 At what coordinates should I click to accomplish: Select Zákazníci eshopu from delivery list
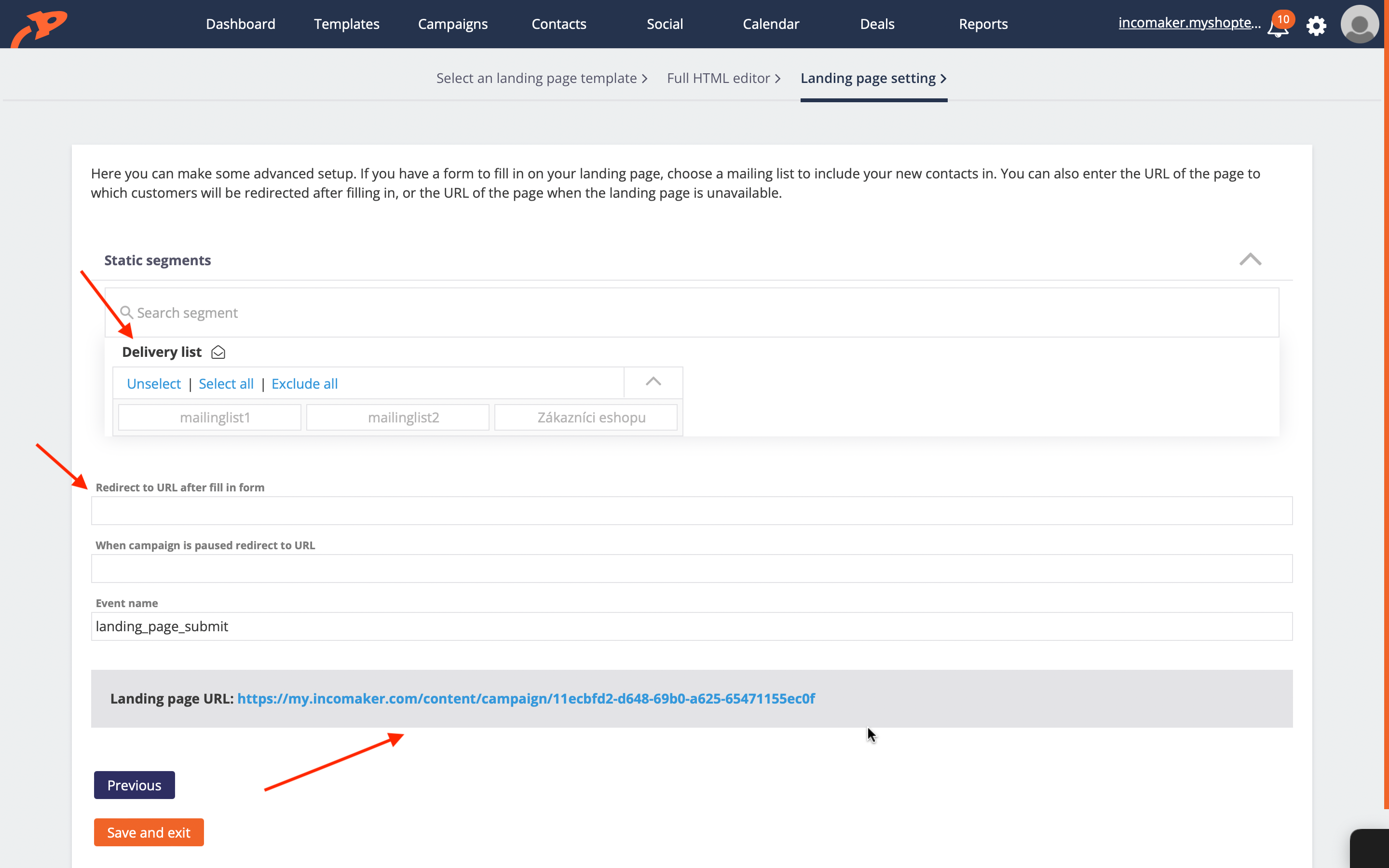(x=591, y=417)
